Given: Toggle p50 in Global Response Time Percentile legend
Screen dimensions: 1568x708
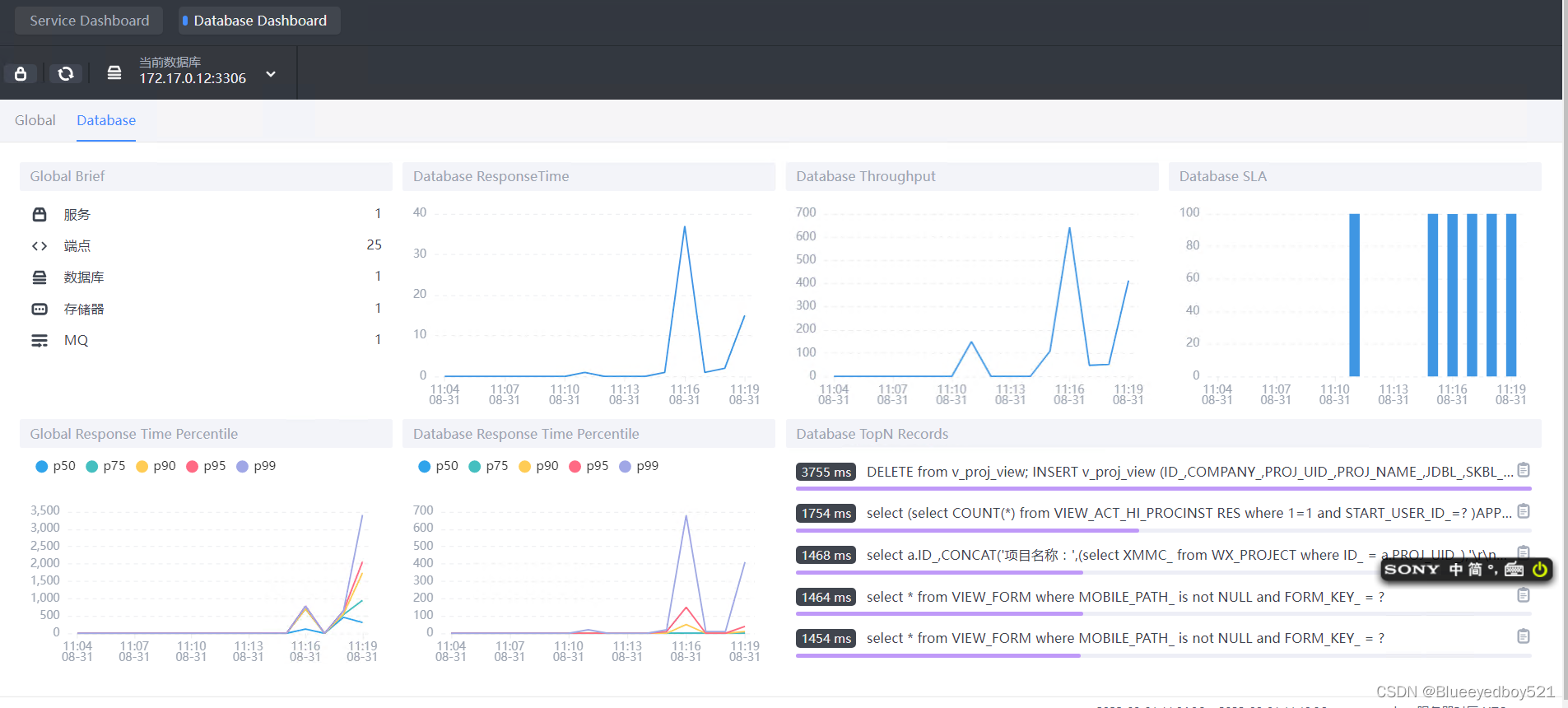Looking at the screenshot, I should pos(55,466).
